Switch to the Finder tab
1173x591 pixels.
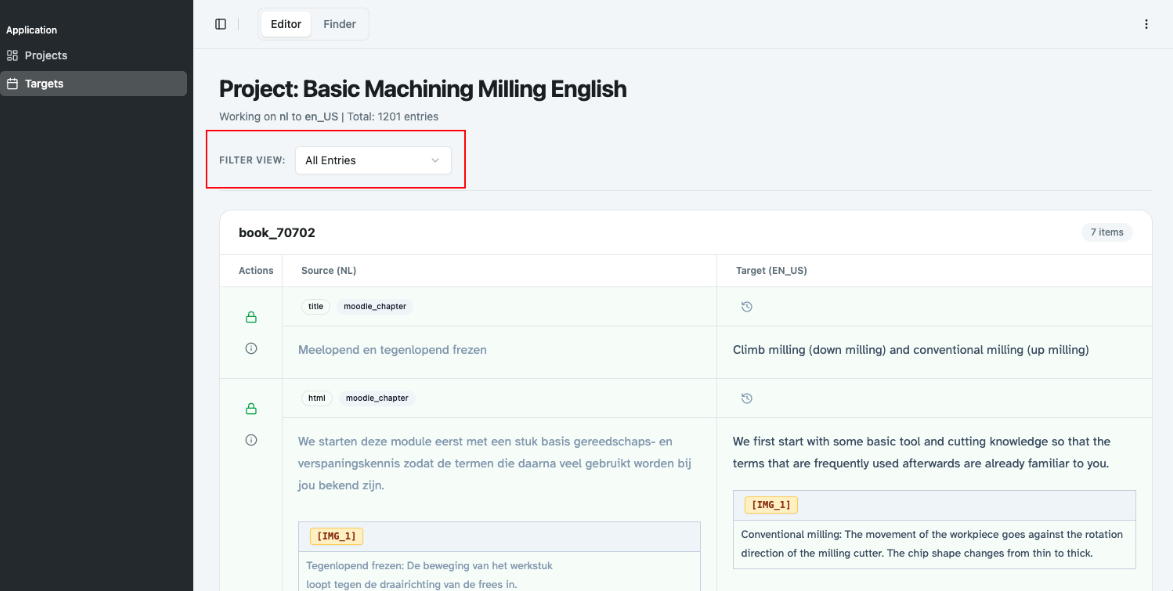(340, 24)
